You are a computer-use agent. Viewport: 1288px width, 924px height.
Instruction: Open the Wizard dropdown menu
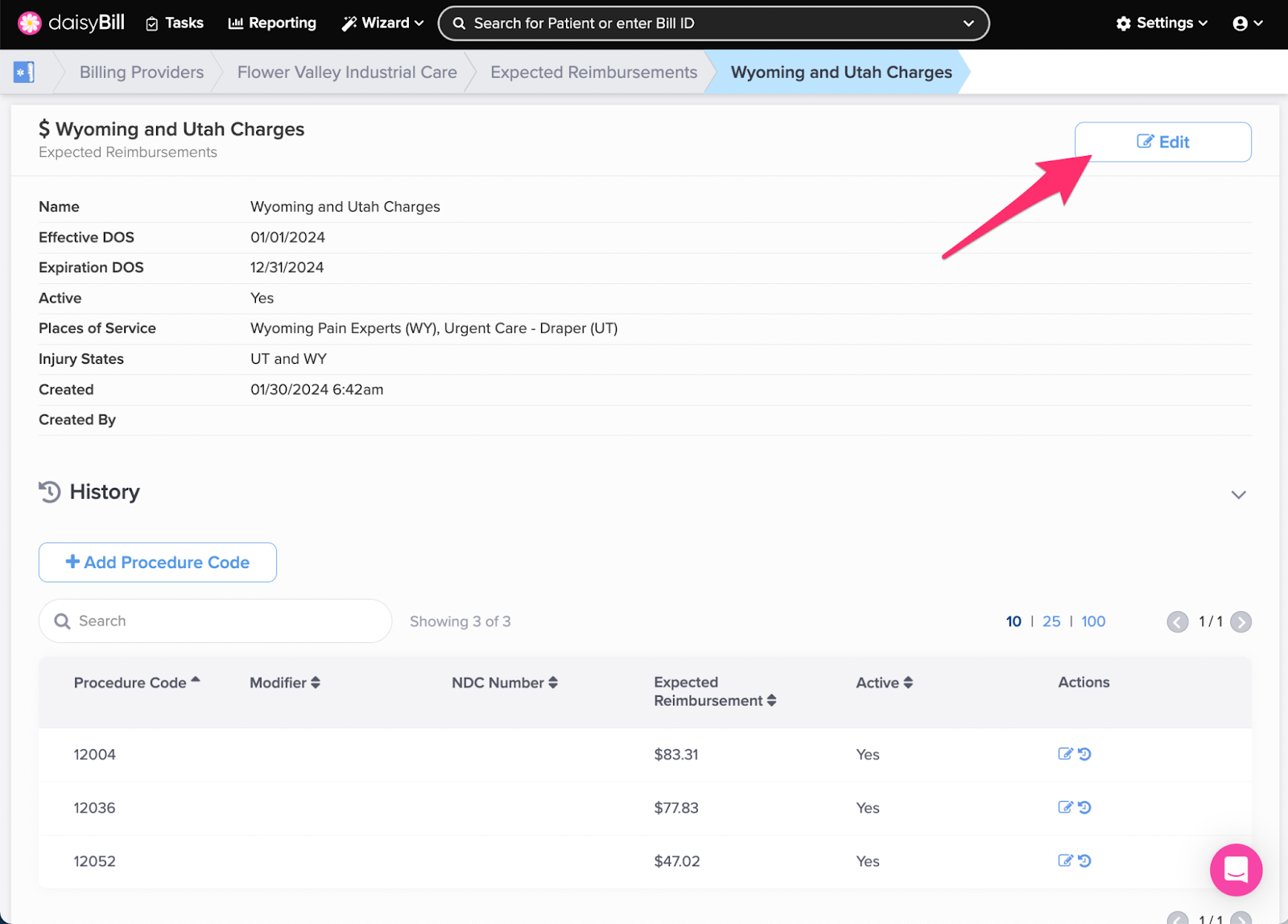click(x=382, y=23)
